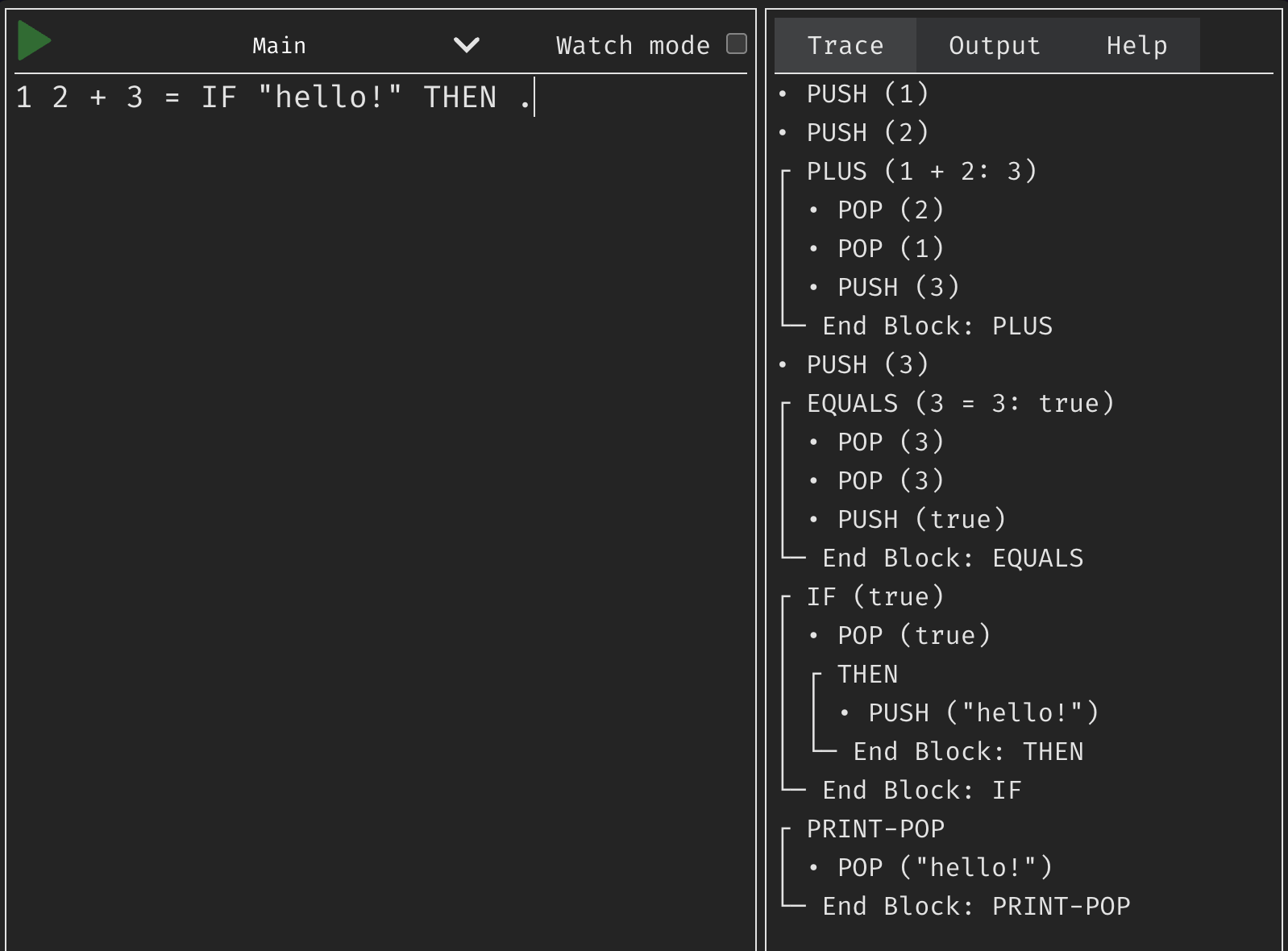Collapse the IF (true) trace block
Viewport: 1288px width, 951px height.
875,596
